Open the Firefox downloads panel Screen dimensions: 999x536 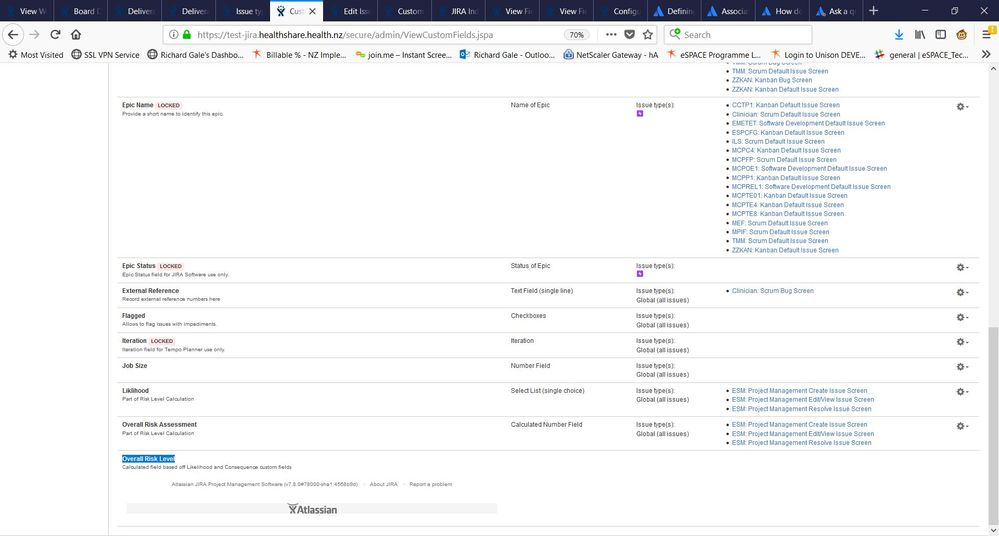[x=898, y=34]
